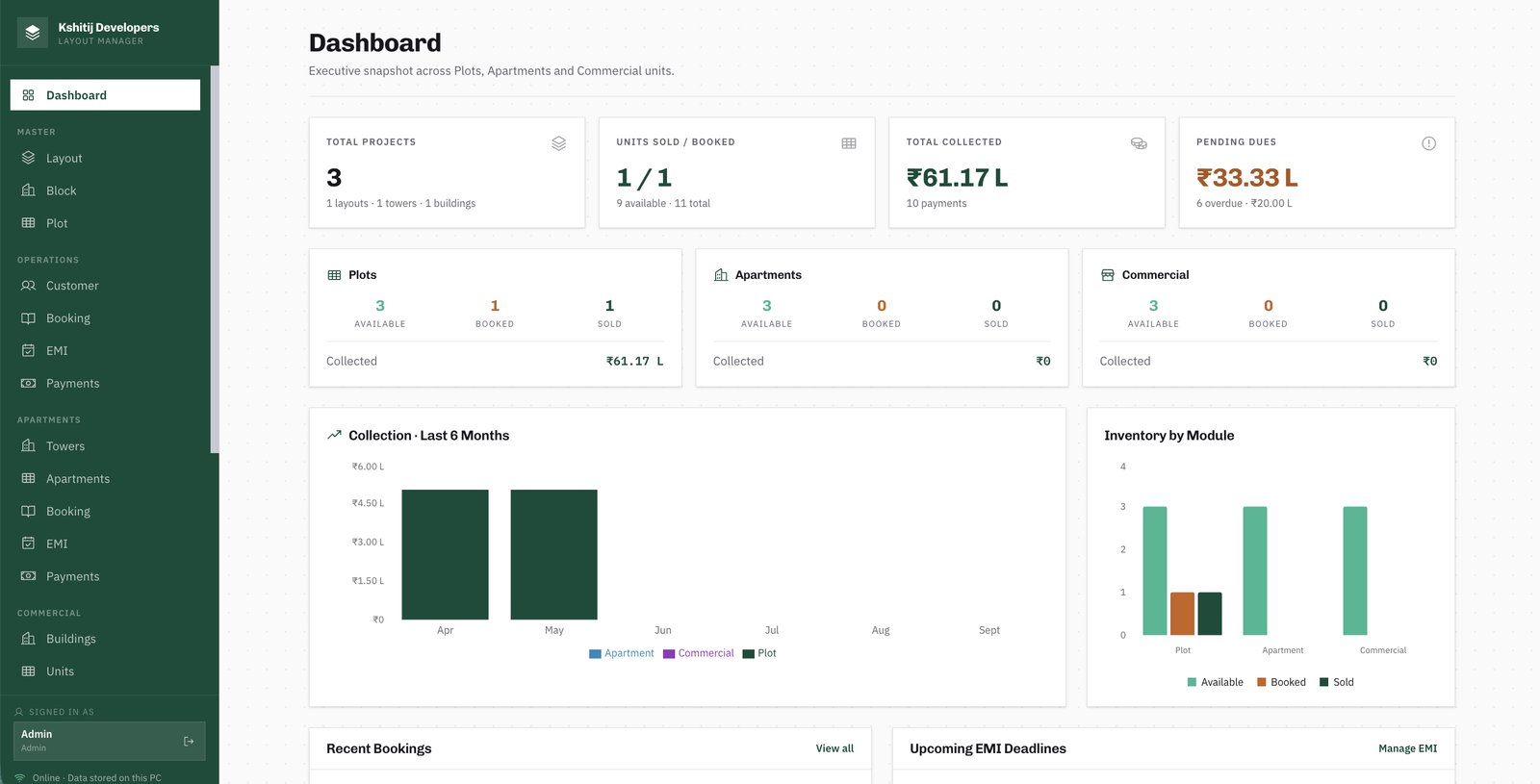Toggle the Sold series in inventory legend
Viewport: 1540px width, 784px height.
click(x=1337, y=682)
